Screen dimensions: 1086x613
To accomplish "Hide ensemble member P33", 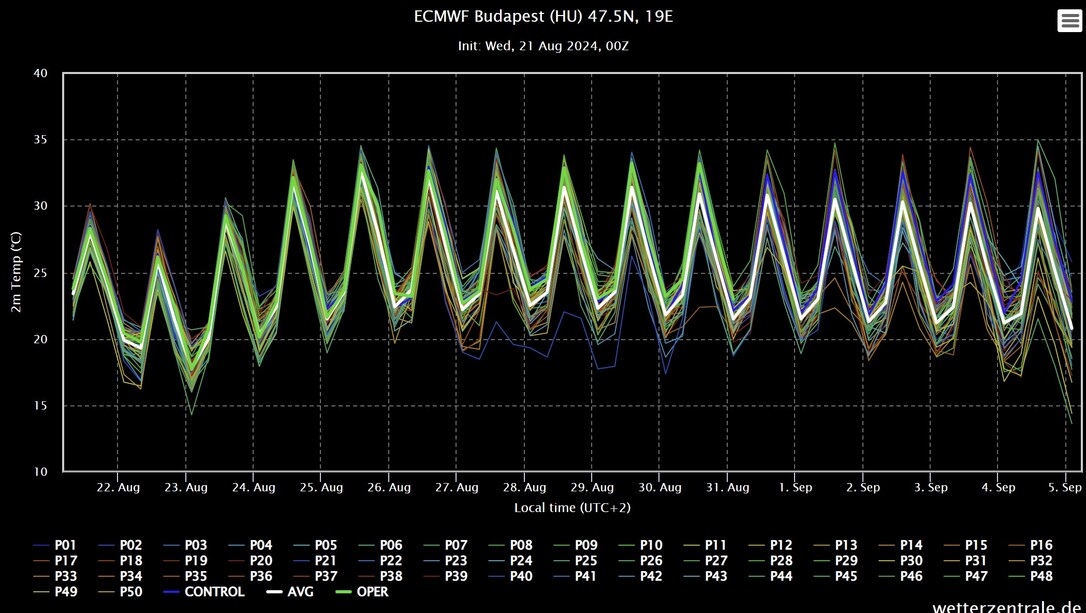I will tap(68, 576).
